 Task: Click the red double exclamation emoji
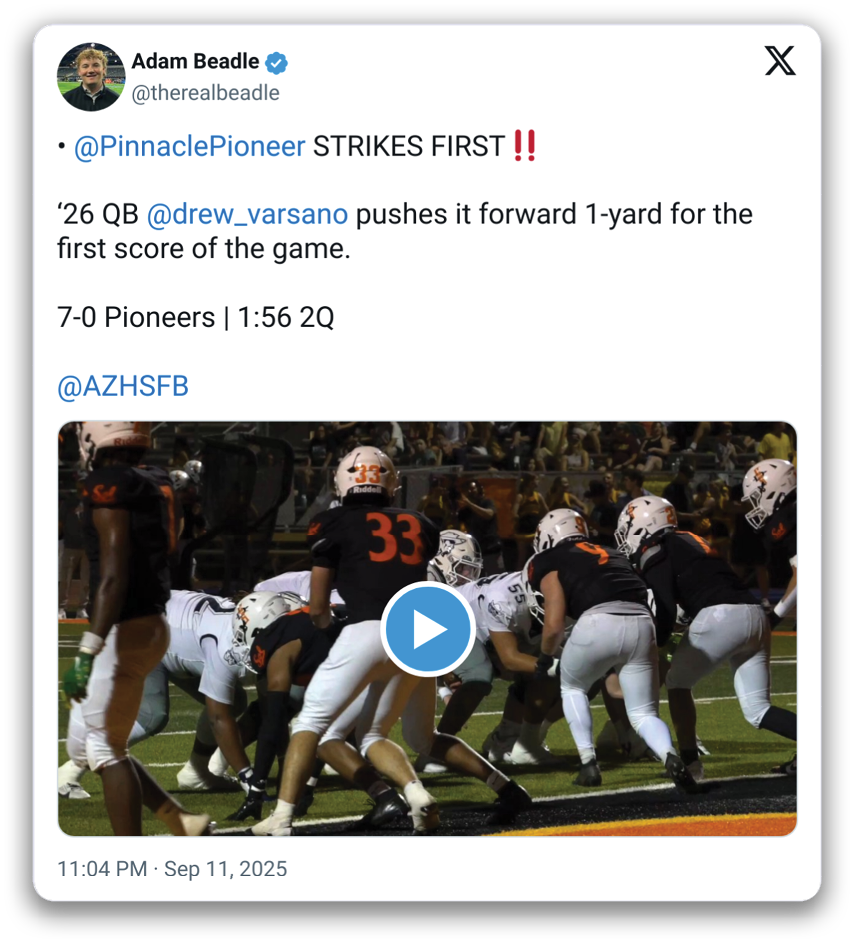point(525,146)
